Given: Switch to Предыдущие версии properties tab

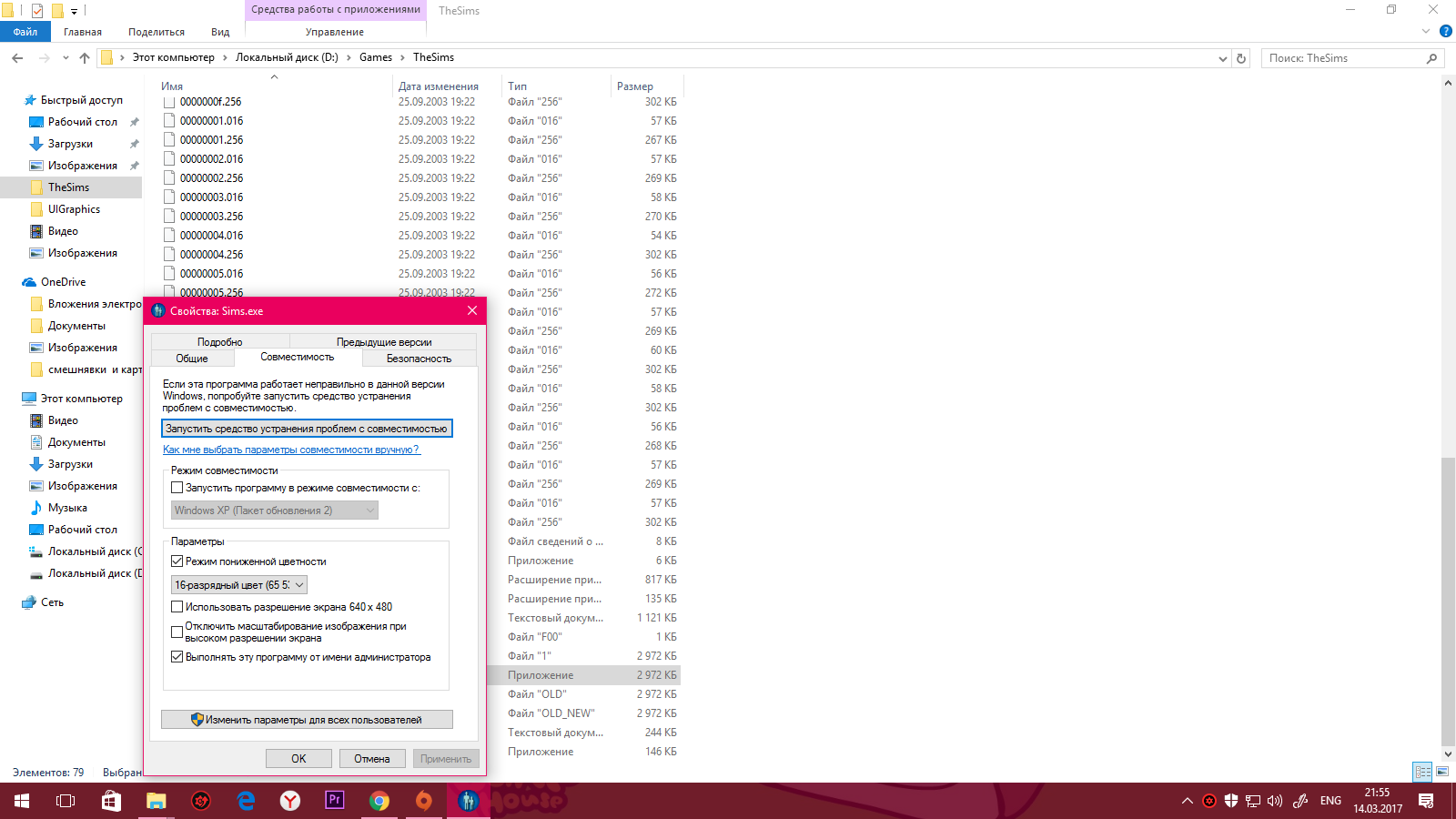Looking at the screenshot, I should click(384, 342).
